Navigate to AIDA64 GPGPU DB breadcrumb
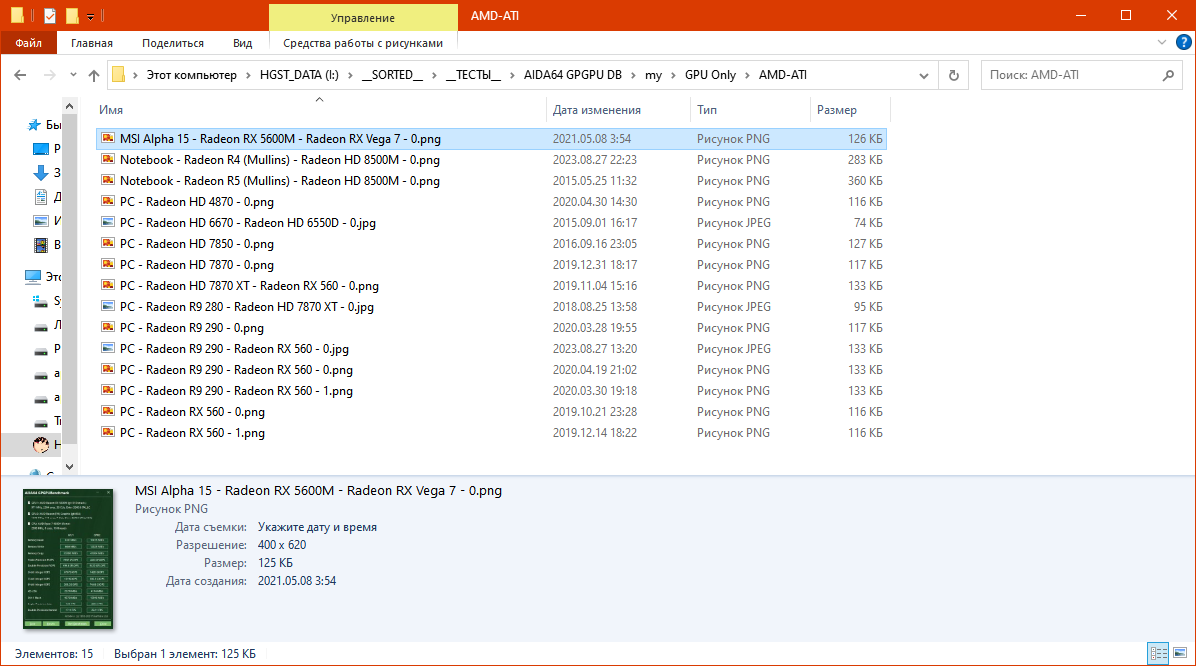 pos(572,75)
